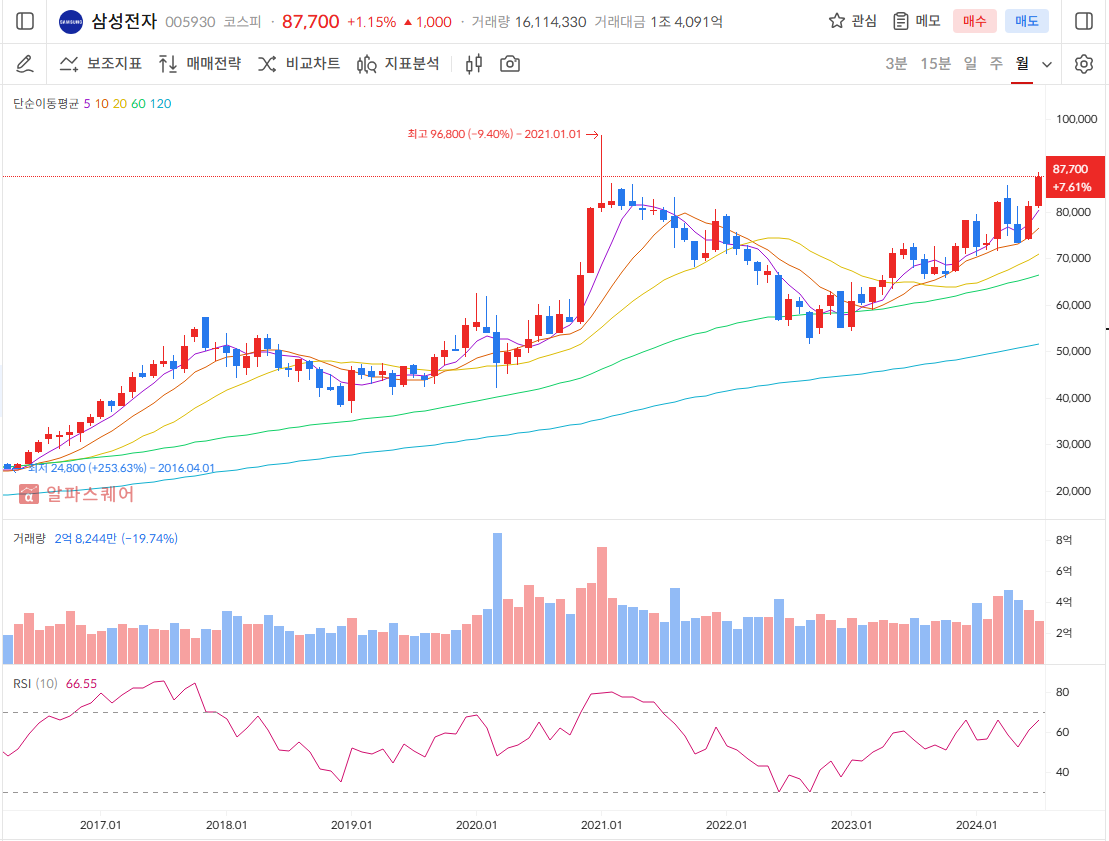This screenshot has height=841, width=1109.
Task: Click the RSI axis value 80
Action: click(x=1062, y=692)
